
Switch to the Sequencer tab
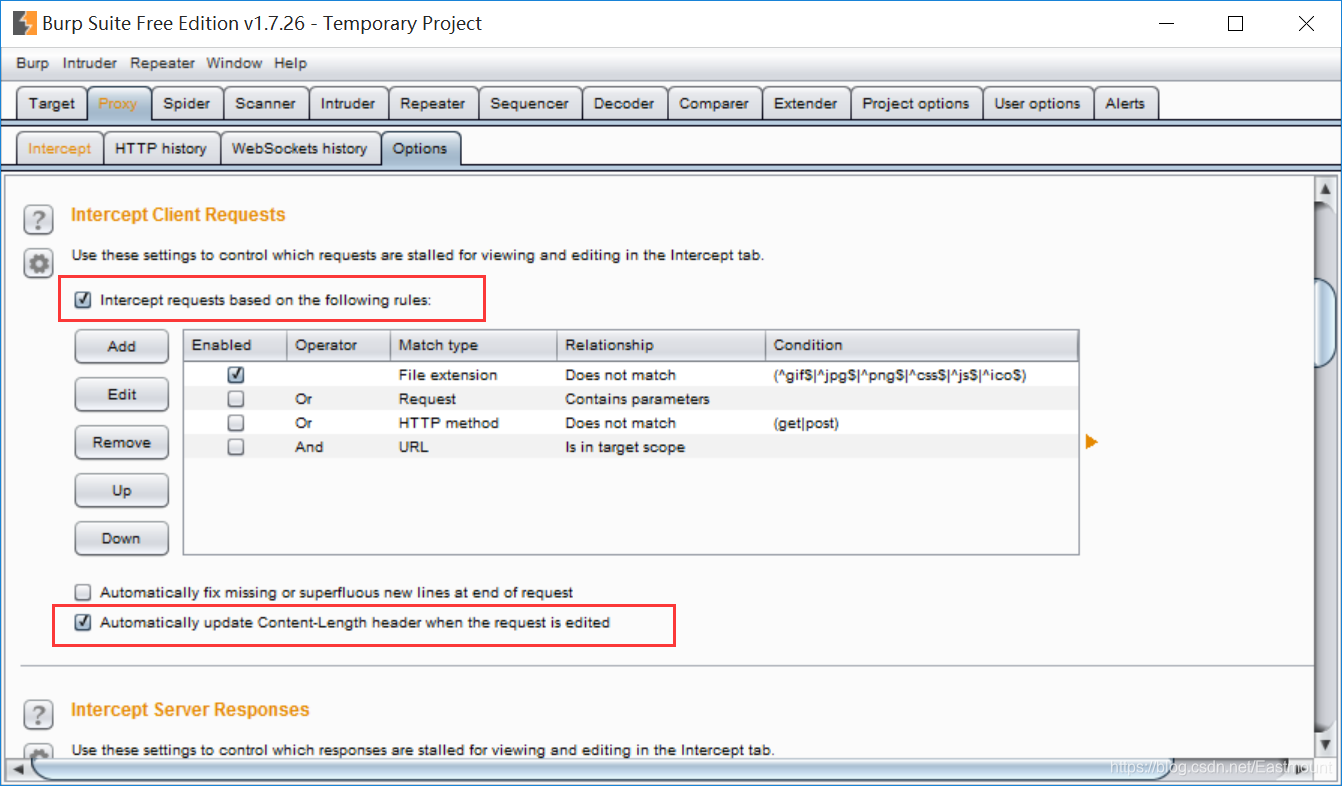tap(530, 103)
